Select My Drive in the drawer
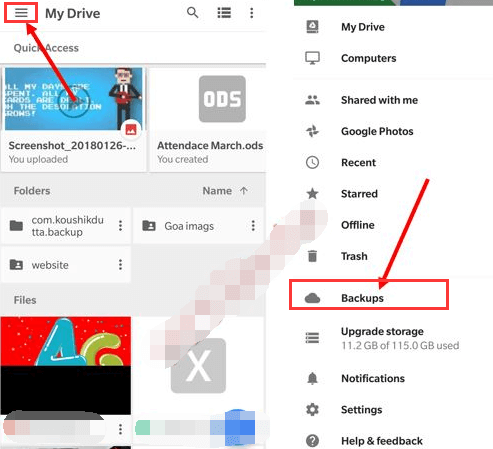 363,27
